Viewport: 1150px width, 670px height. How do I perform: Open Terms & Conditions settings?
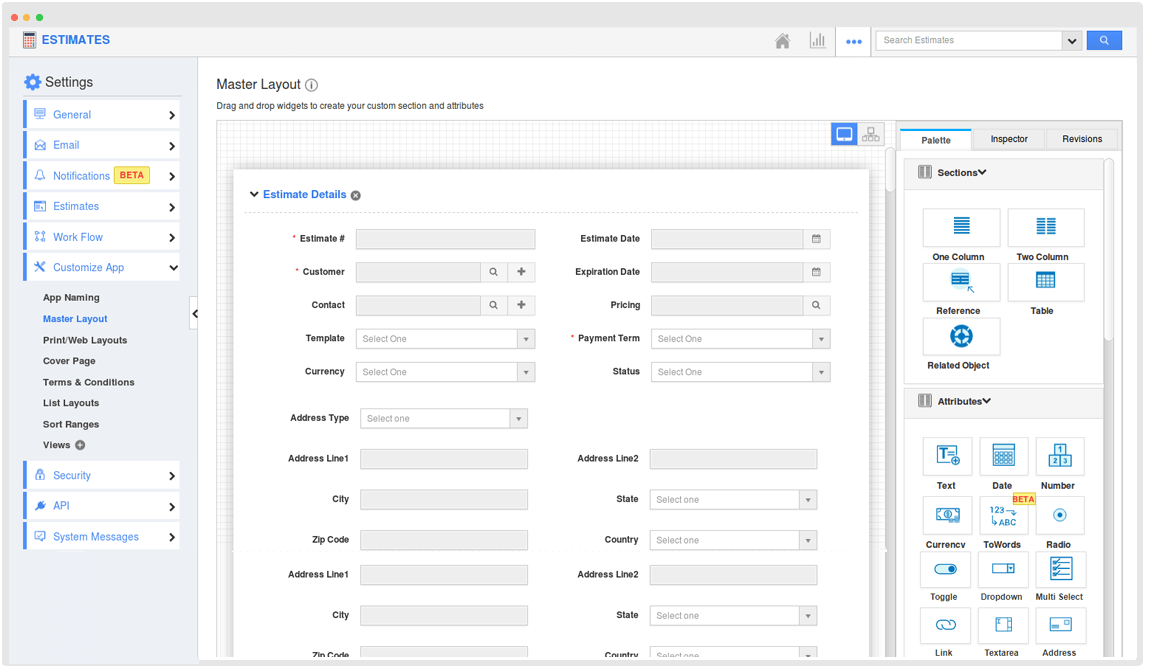(x=89, y=382)
